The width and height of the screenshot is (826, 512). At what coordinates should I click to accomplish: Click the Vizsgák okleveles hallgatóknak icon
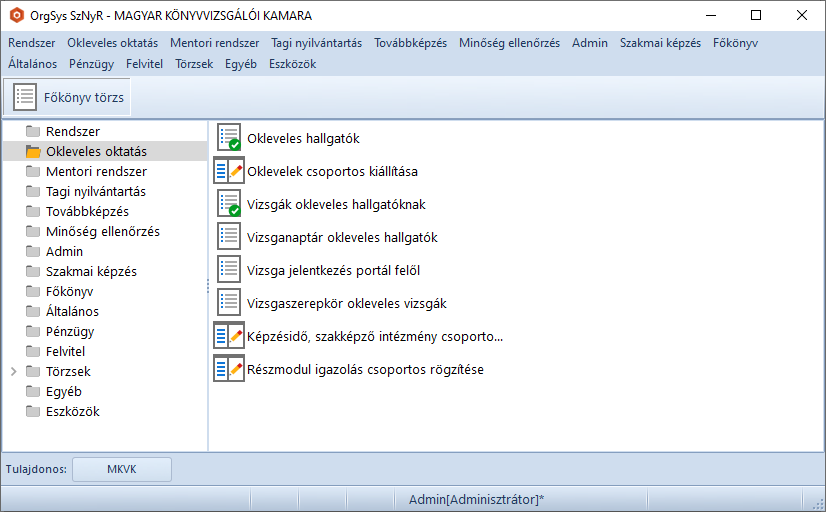click(x=229, y=204)
